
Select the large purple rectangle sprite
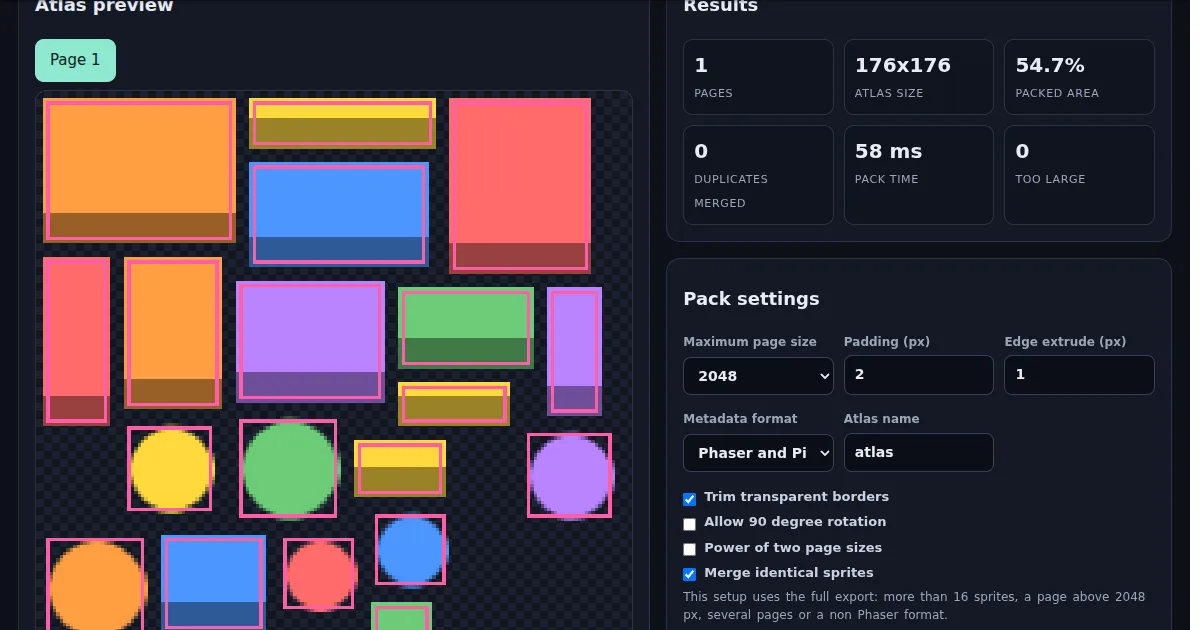point(311,341)
